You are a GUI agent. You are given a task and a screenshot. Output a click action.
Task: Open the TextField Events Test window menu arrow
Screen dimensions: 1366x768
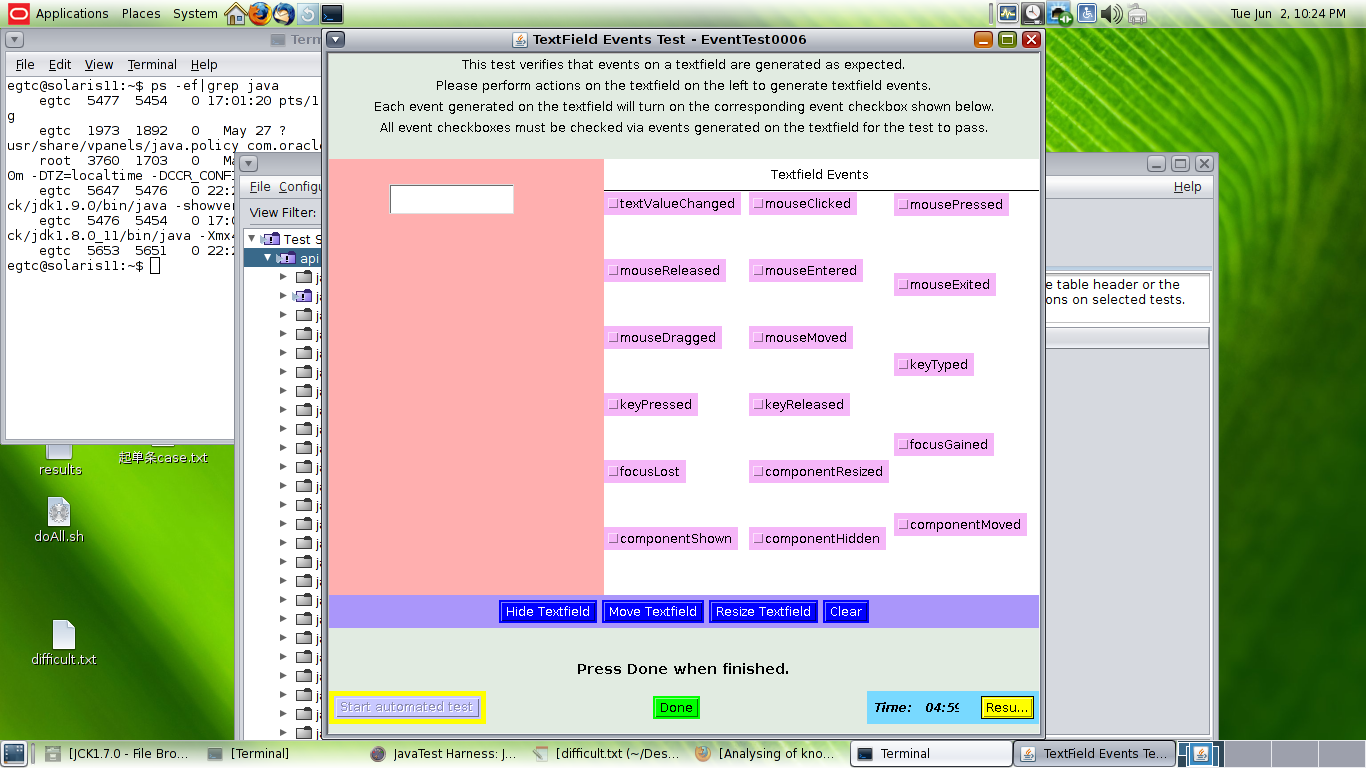(x=337, y=39)
